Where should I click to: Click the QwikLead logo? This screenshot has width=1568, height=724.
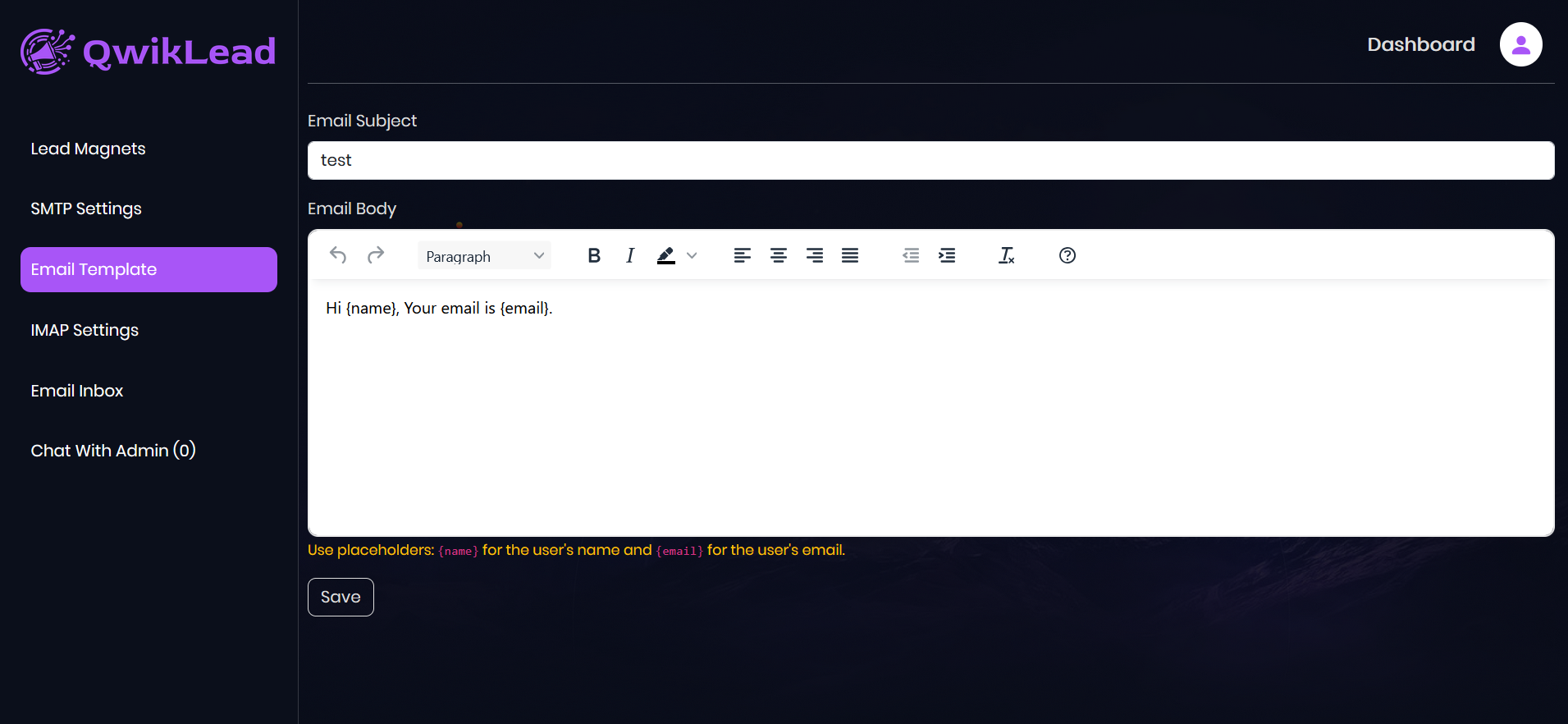click(148, 51)
